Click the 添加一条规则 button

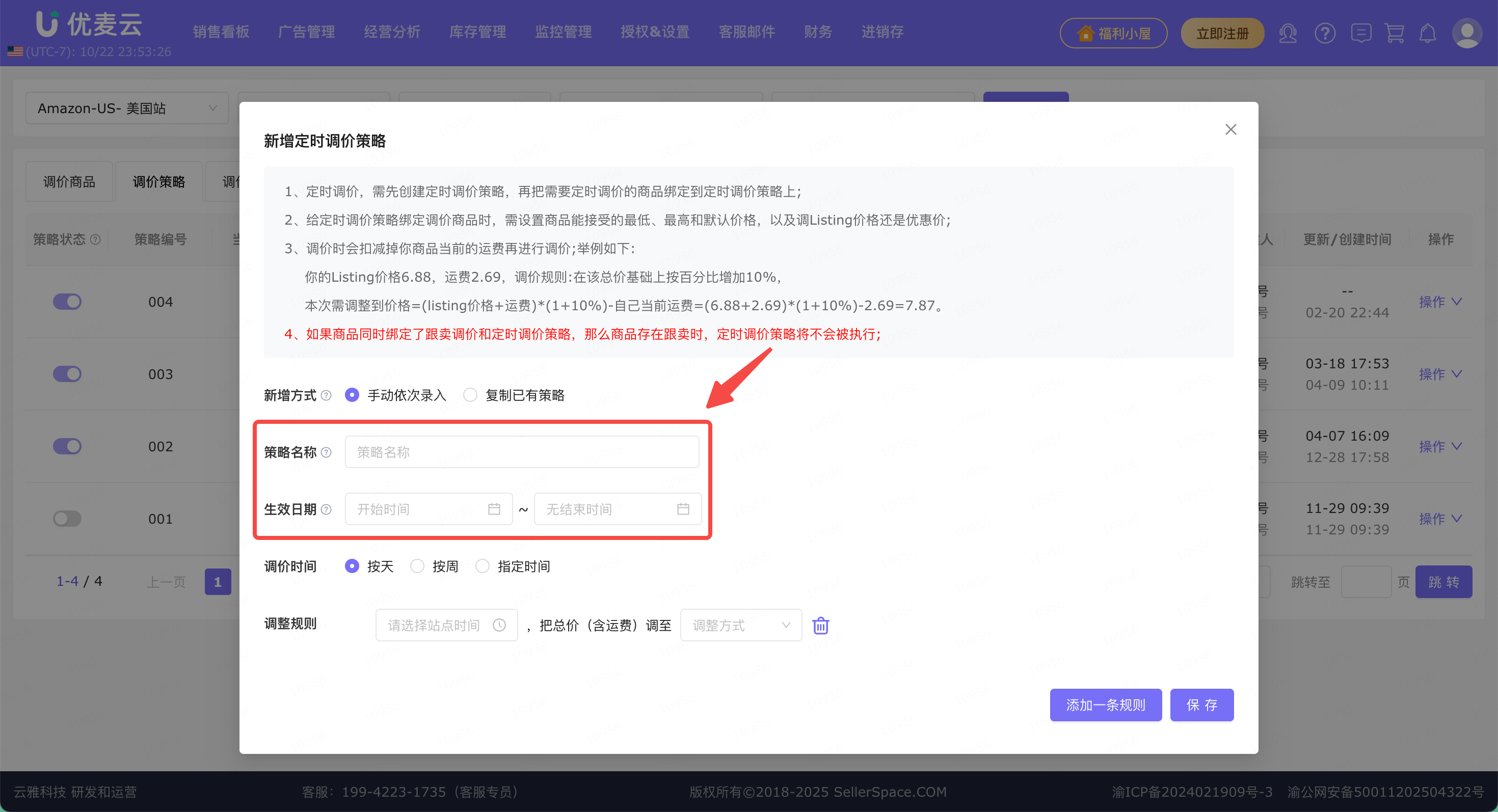pyautogui.click(x=1105, y=705)
